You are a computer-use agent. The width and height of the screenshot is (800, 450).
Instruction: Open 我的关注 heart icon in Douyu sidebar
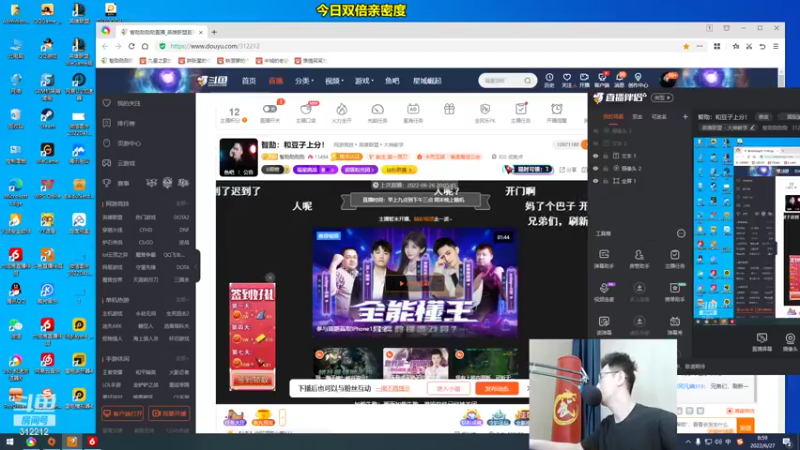tap(107, 103)
